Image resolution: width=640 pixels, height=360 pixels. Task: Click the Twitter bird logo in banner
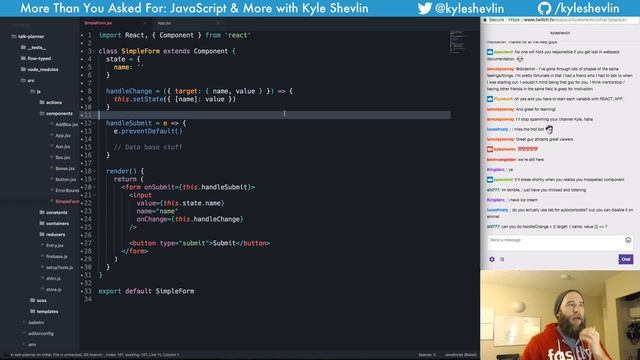point(425,8)
